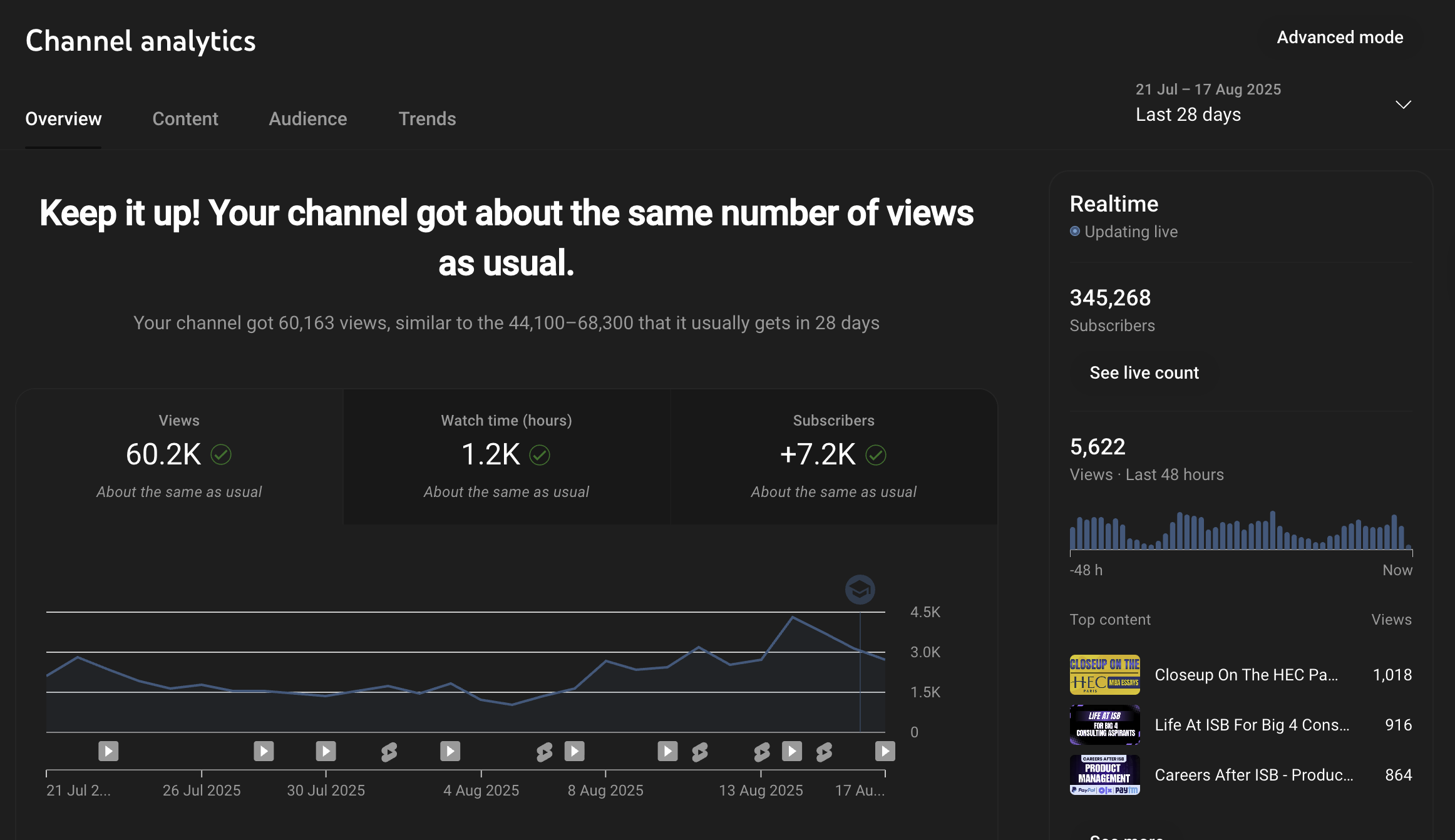Expand the date range dropdown chevron

[x=1403, y=104]
